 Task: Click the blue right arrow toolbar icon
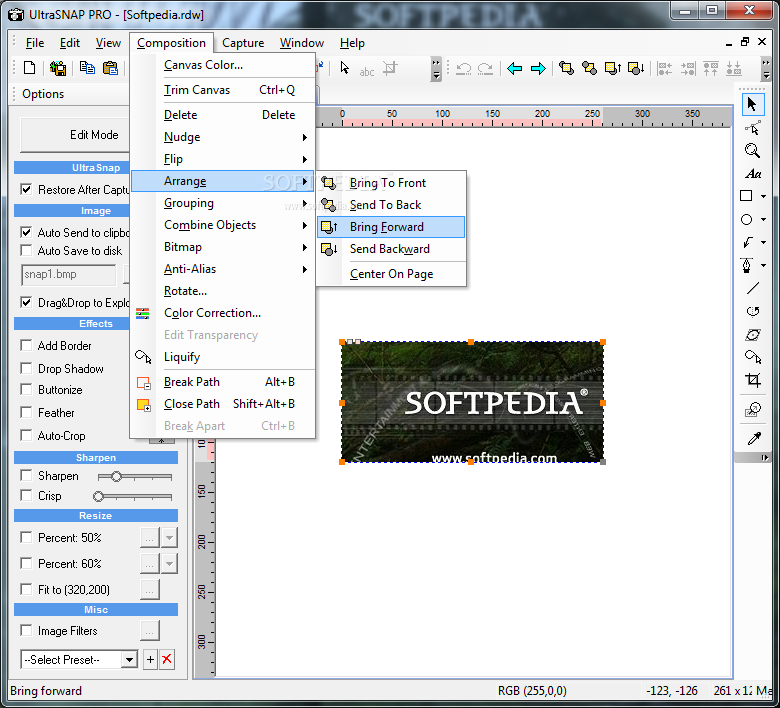coord(538,68)
